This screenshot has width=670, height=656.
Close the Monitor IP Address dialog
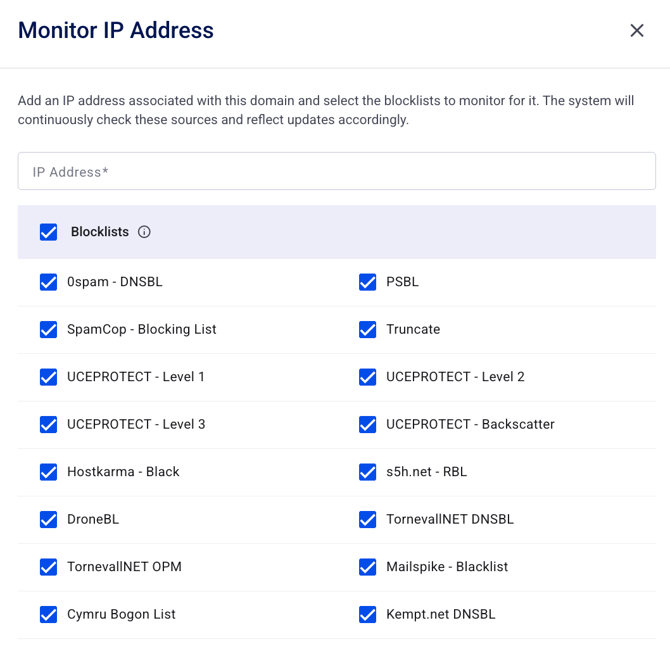pyautogui.click(x=637, y=31)
